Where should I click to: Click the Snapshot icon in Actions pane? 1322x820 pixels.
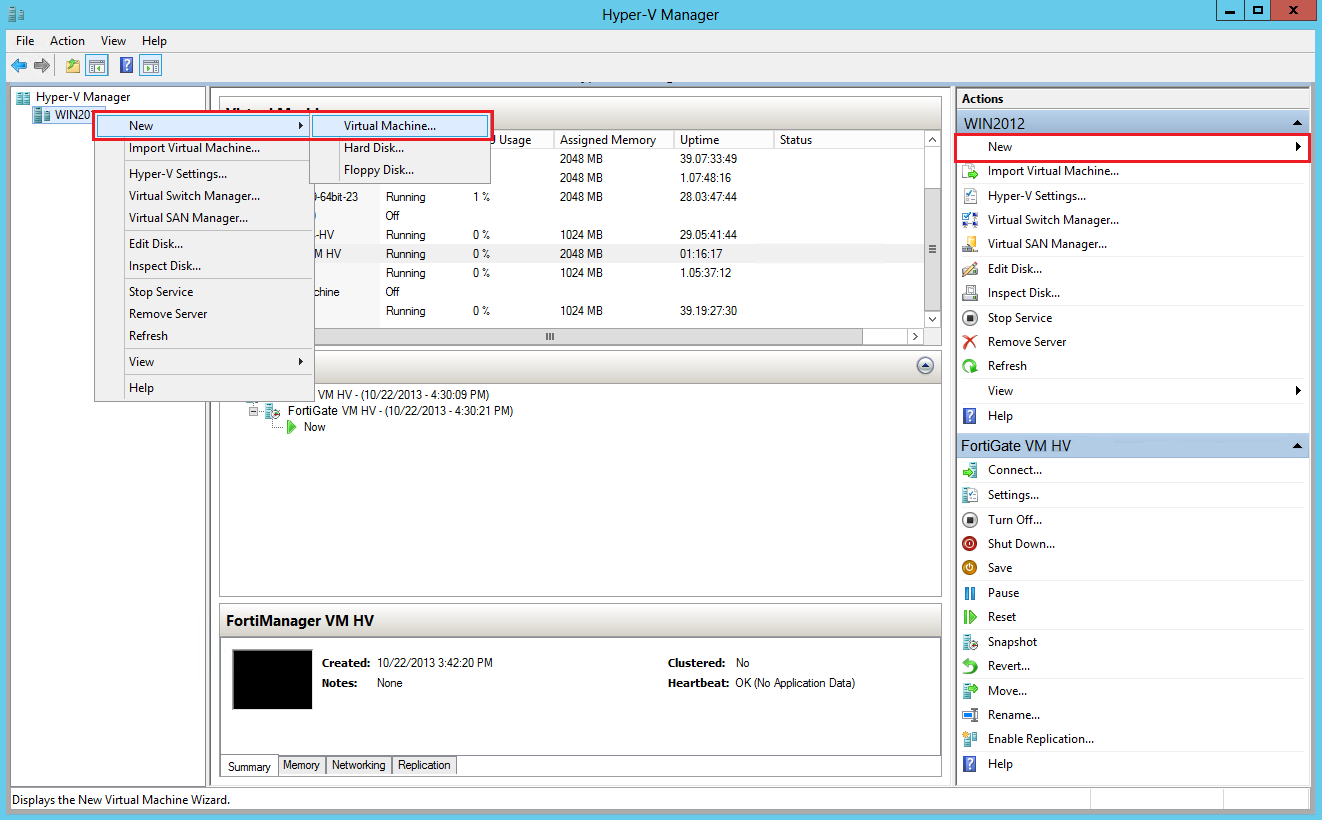[x=969, y=642]
